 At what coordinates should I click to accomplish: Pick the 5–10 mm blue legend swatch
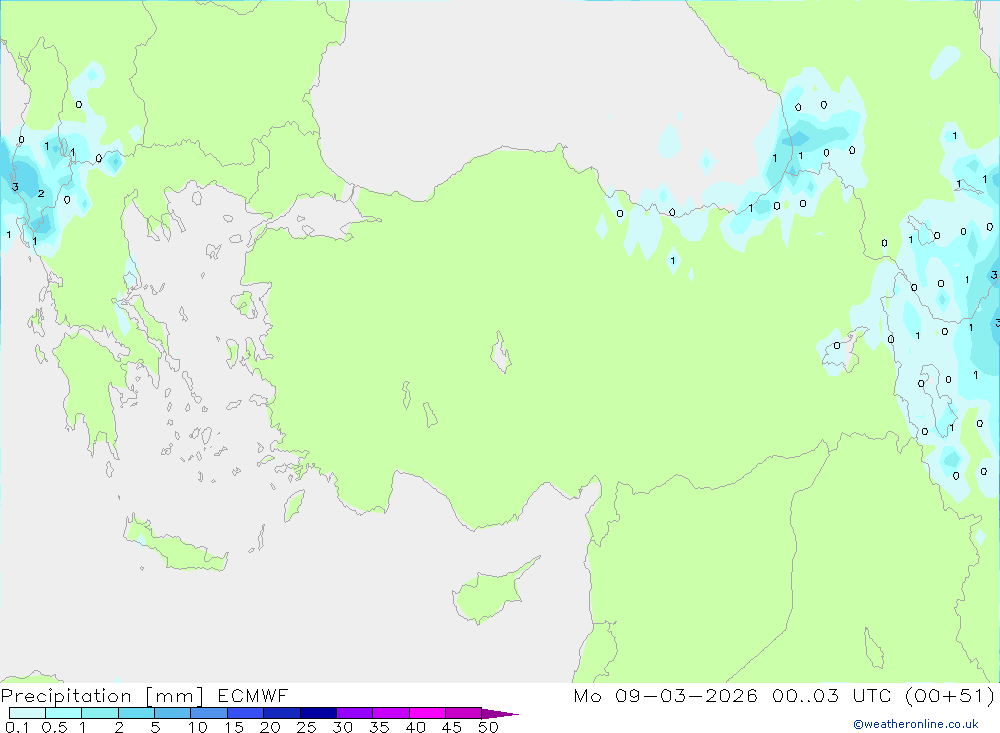click(x=173, y=713)
